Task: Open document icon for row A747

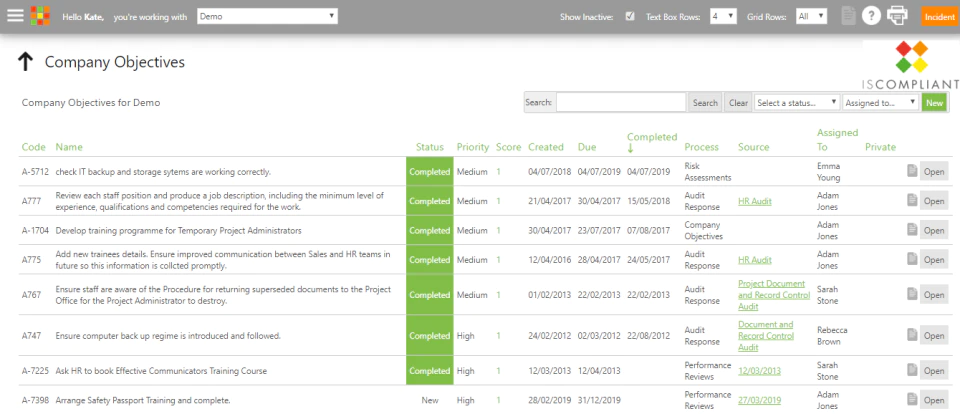Action: [912, 335]
